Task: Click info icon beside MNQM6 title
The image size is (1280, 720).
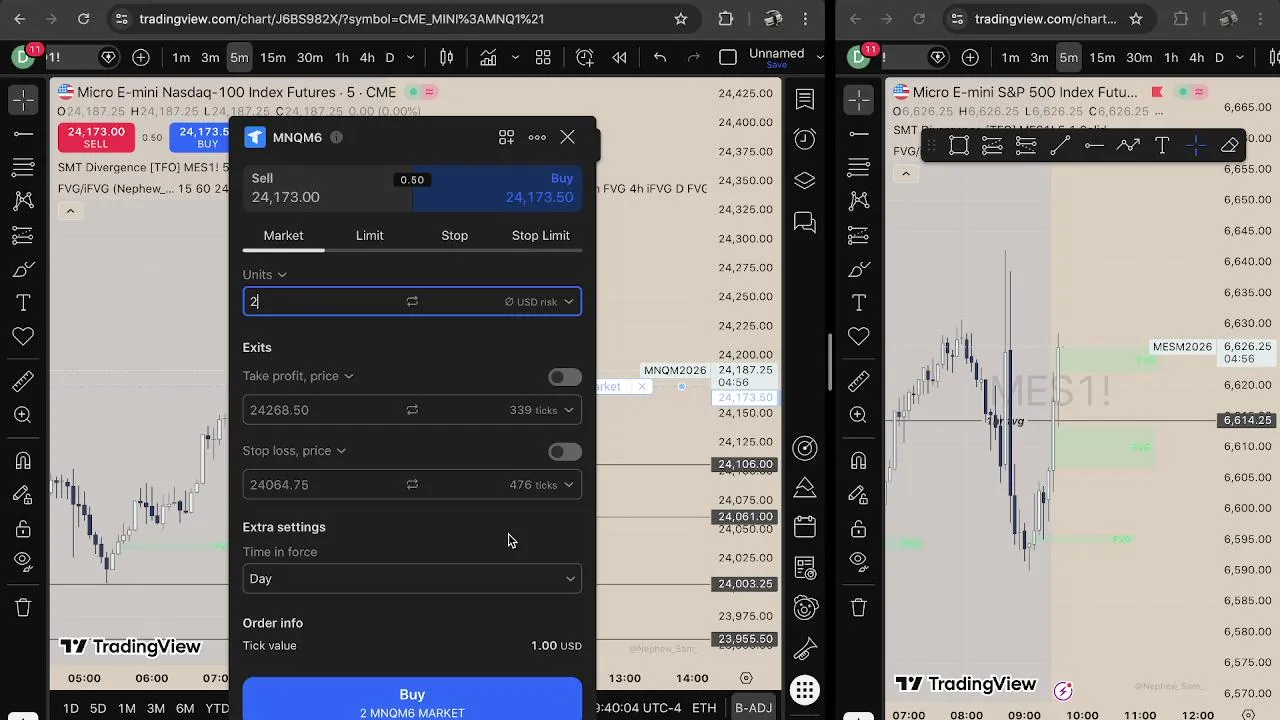Action: 336,137
